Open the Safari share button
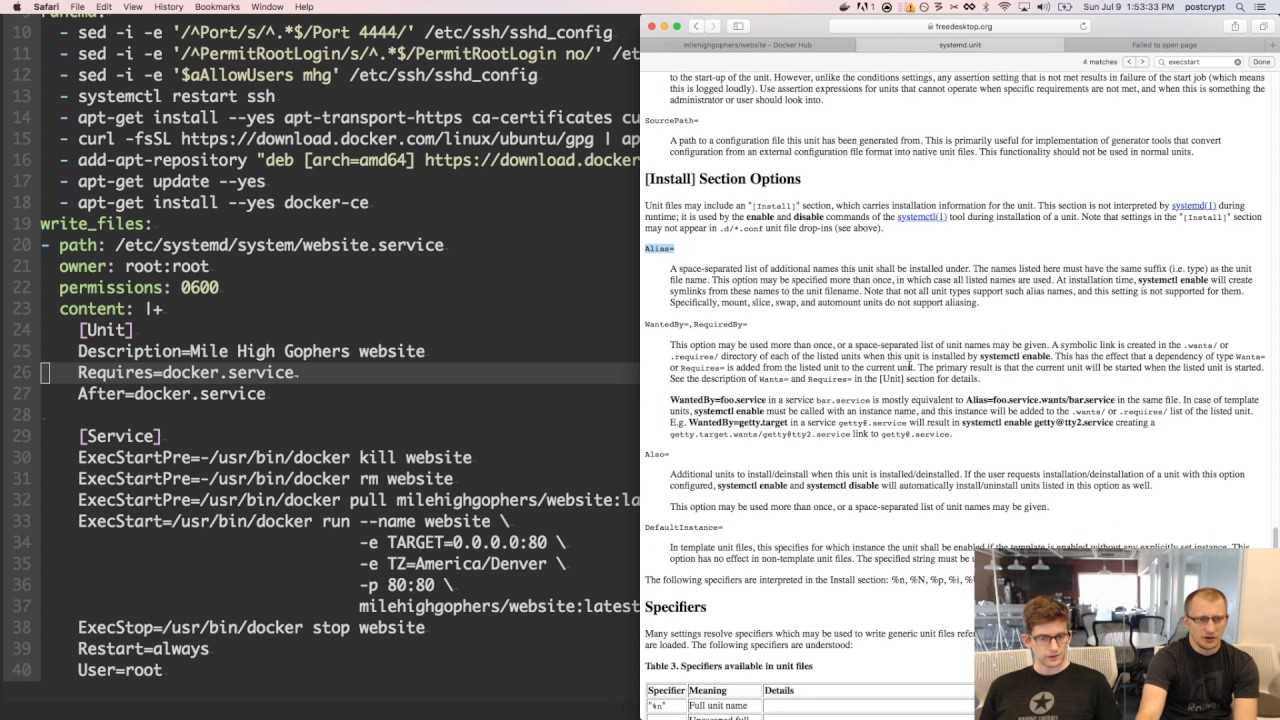 point(1235,26)
